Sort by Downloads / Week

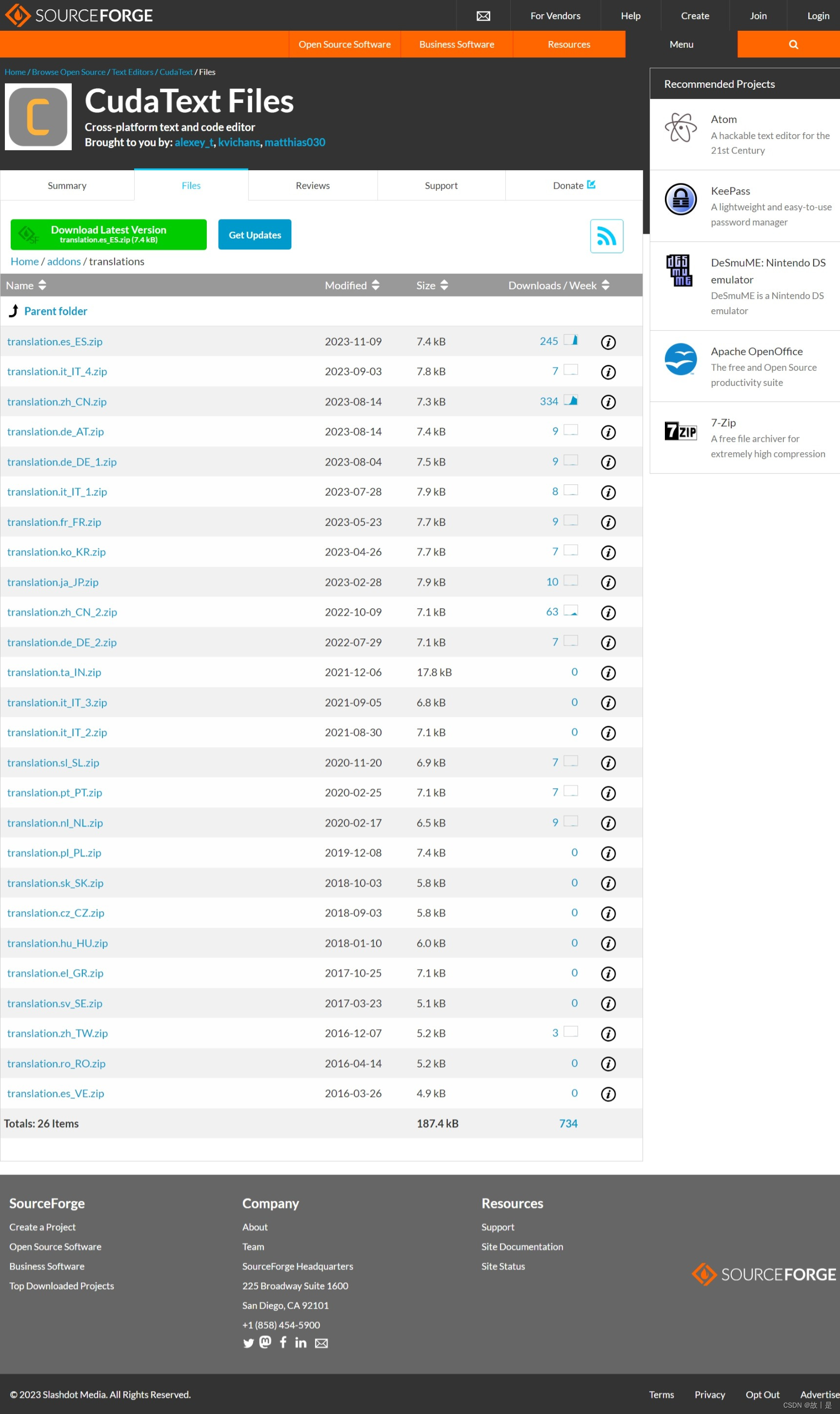pos(559,285)
